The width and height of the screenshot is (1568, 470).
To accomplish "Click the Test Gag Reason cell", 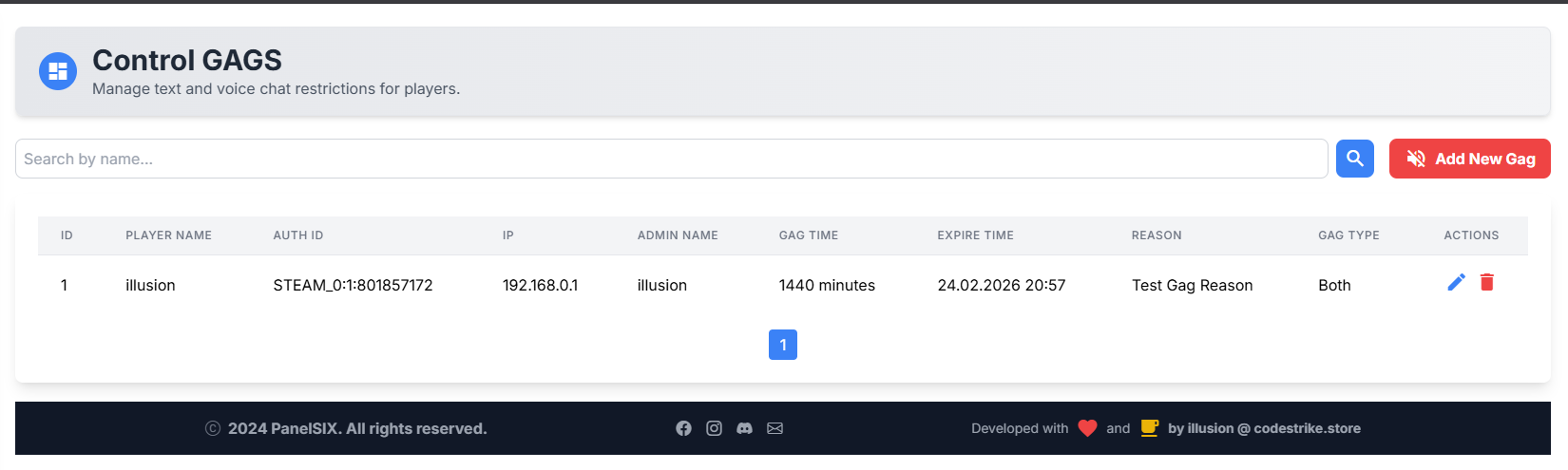I will [x=1192, y=285].
